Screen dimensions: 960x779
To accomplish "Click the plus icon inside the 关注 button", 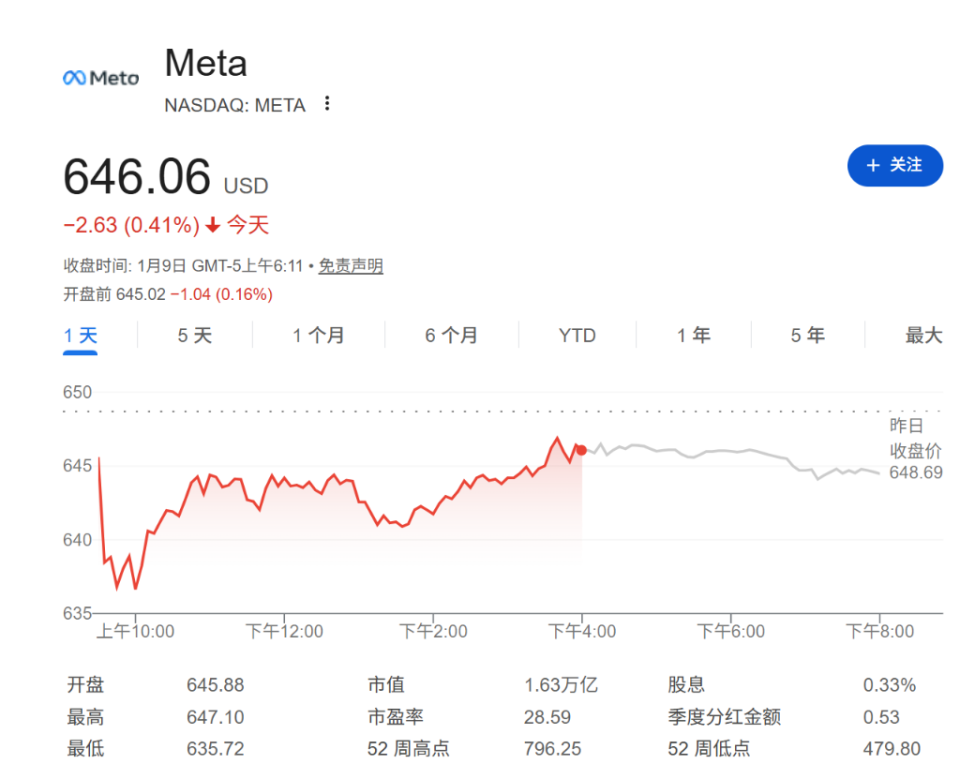I will (874, 166).
